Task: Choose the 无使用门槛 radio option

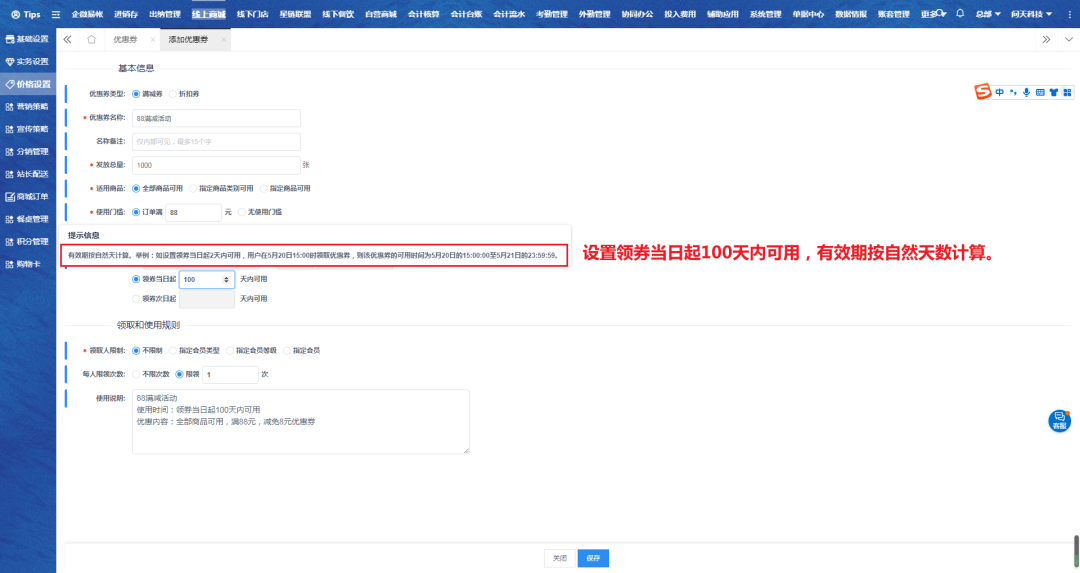Action: click(240, 212)
